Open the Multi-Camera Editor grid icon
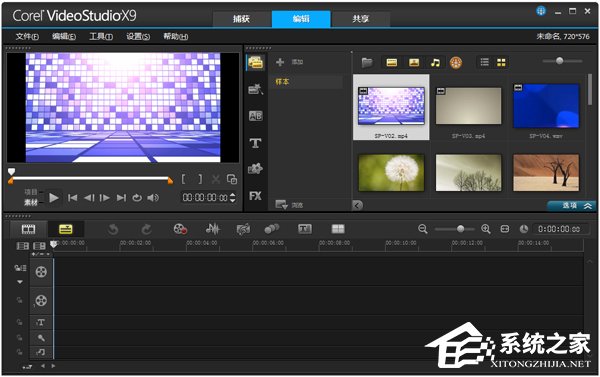This screenshot has height=377, width=600. (x=338, y=229)
